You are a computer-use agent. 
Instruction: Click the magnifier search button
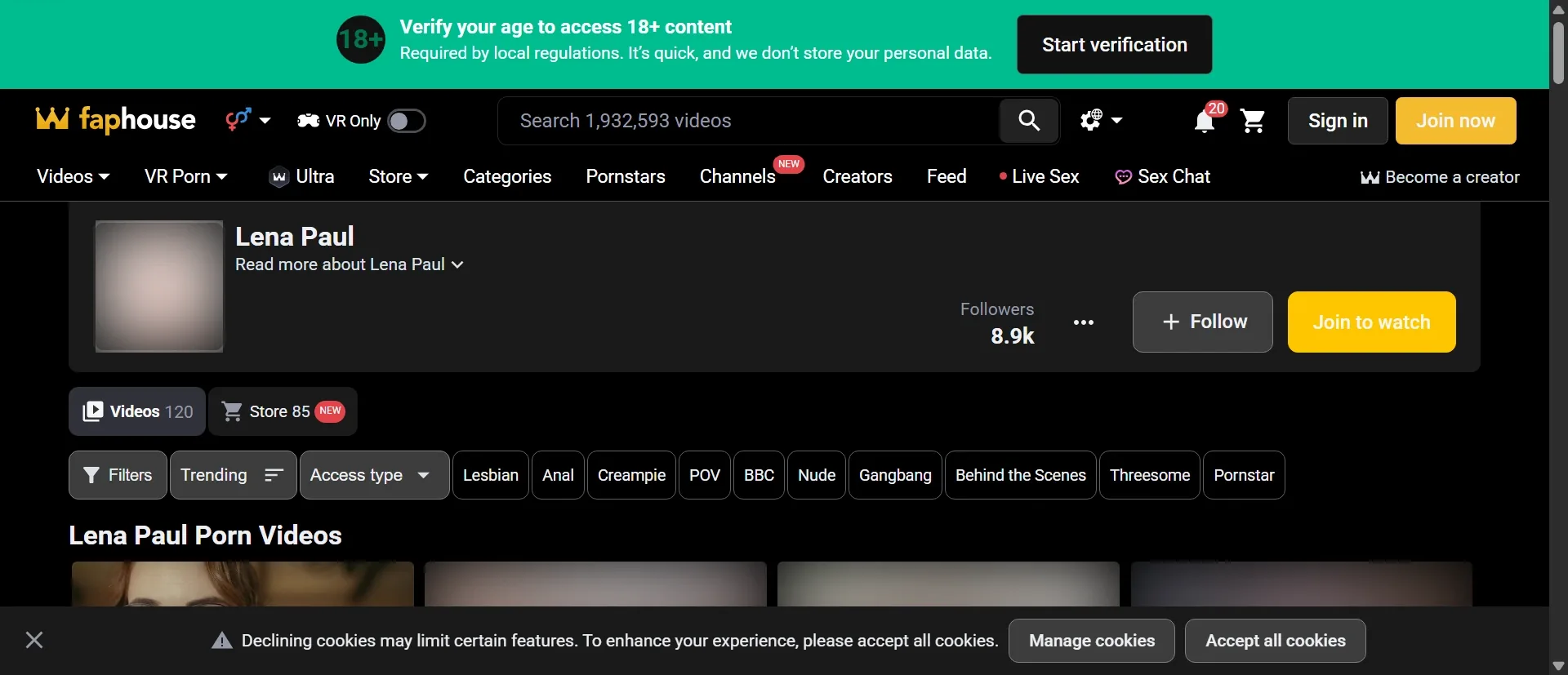pyautogui.click(x=1029, y=121)
